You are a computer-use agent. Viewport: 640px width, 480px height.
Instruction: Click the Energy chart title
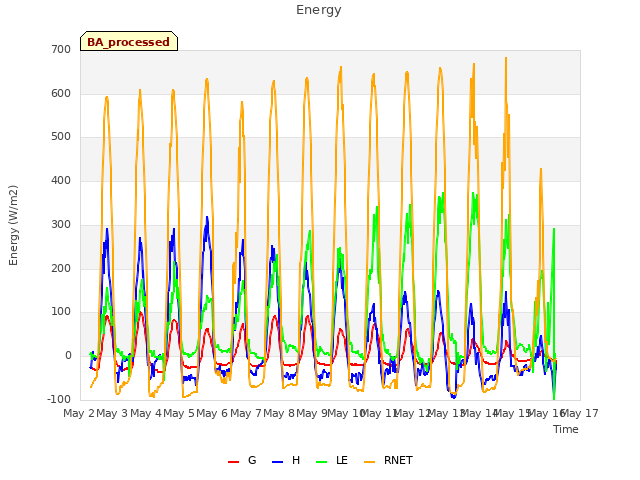point(319,10)
